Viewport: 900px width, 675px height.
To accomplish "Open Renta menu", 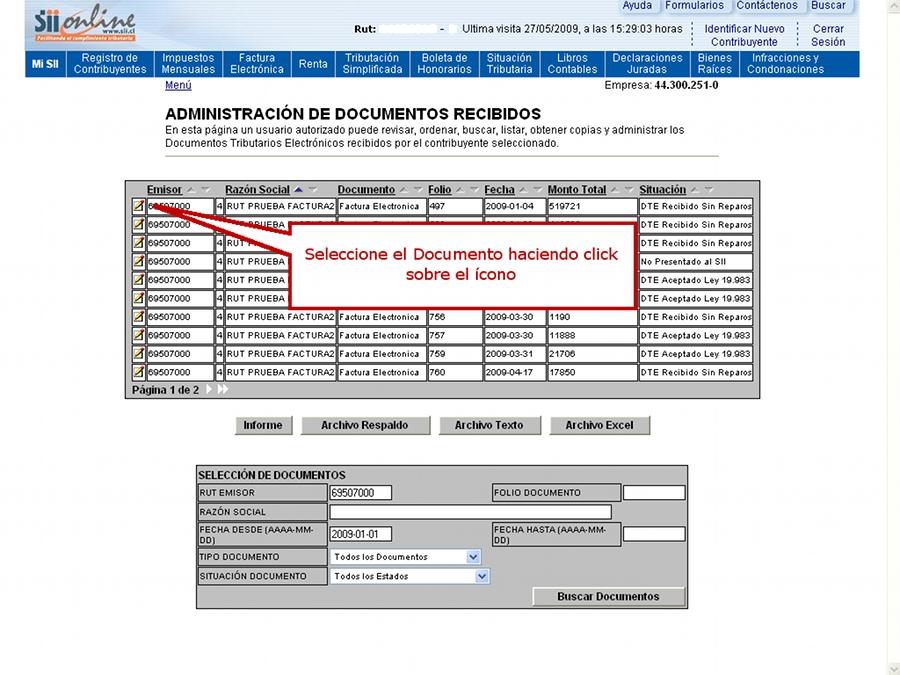I will point(313,64).
